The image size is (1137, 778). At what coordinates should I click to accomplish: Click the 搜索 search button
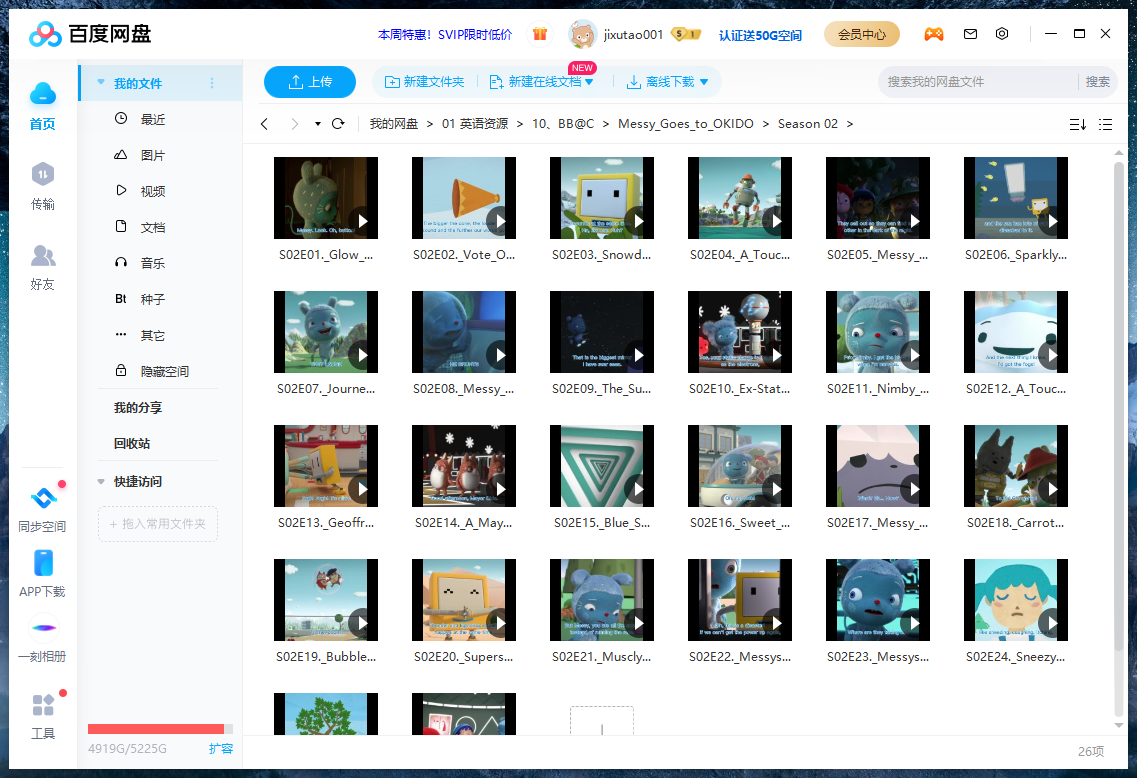(x=1097, y=82)
